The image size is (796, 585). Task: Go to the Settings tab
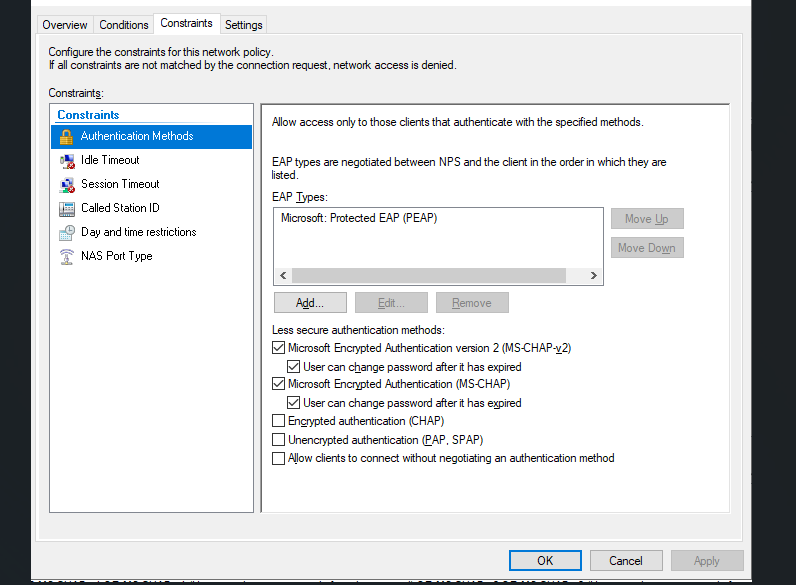pyautogui.click(x=244, y=25)
